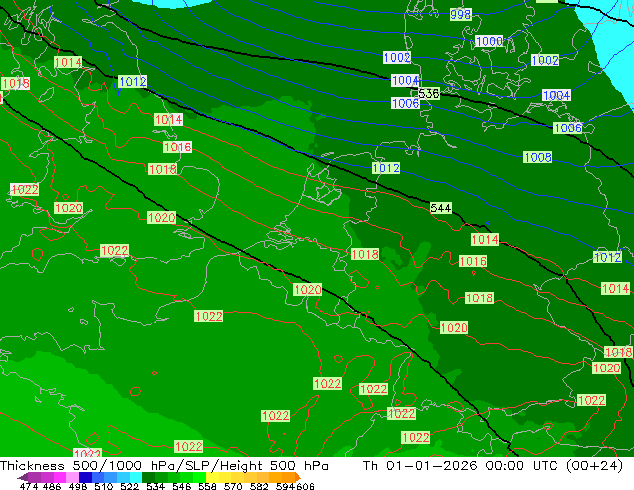Screen dimensions: 634x490
Task: Pick the bright yellow legend swatch after 558
Action: coord(212,477)
